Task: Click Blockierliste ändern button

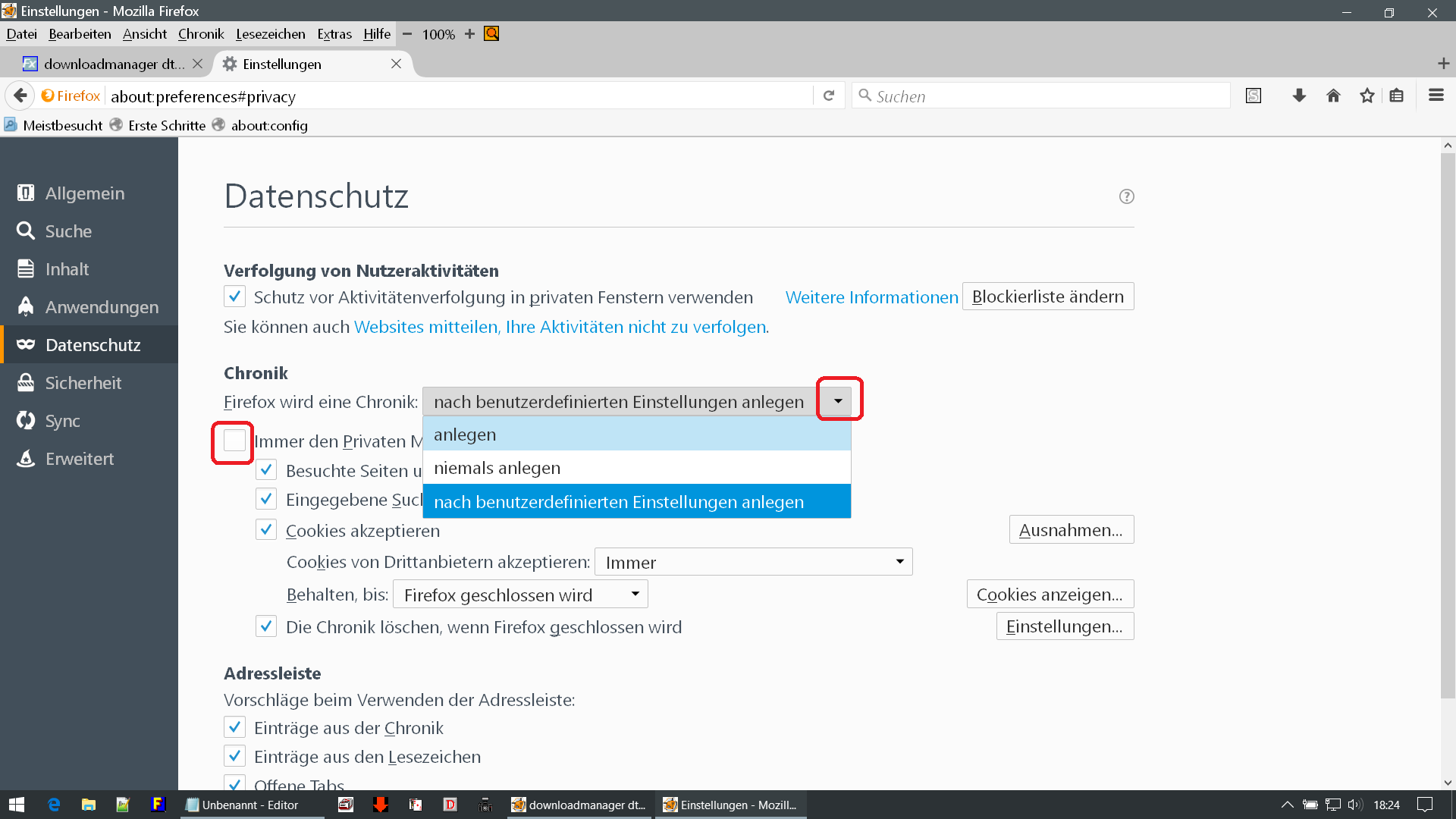Action: point(1047,297)
